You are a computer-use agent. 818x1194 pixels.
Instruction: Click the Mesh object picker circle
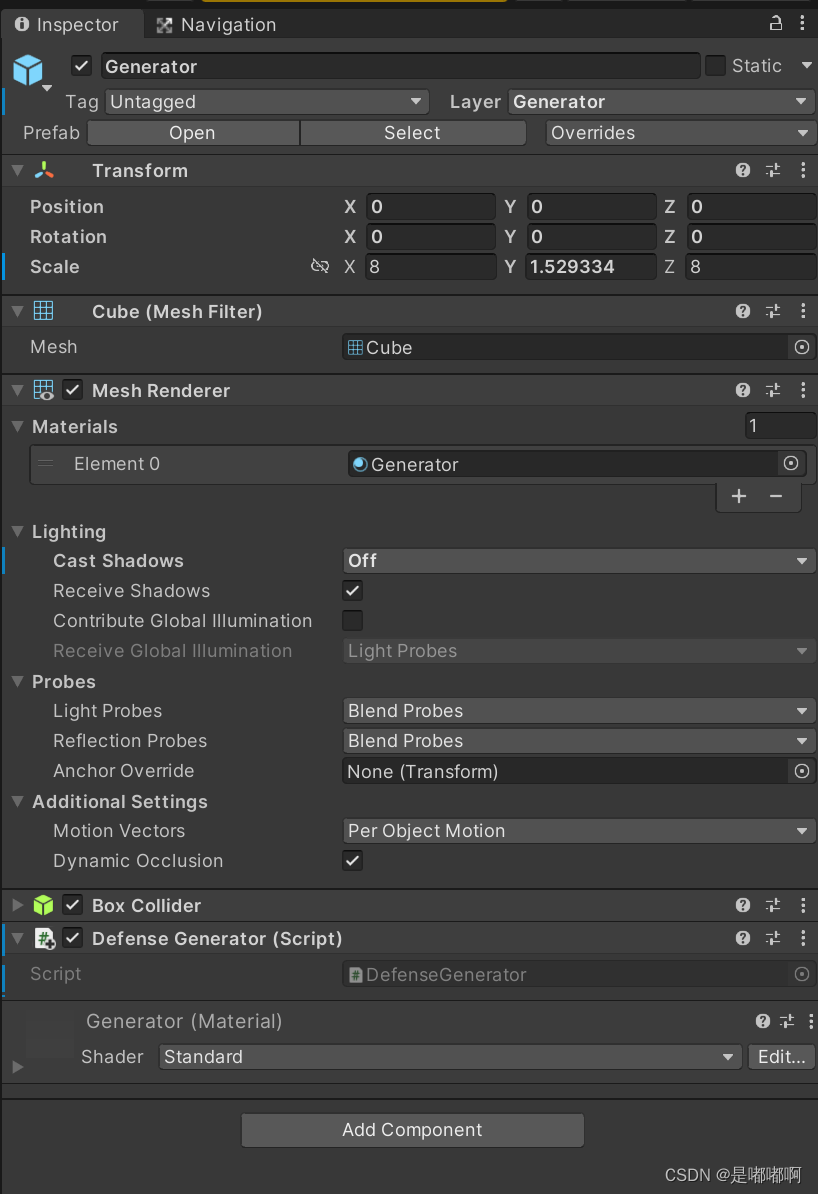[x=801, y=347]
